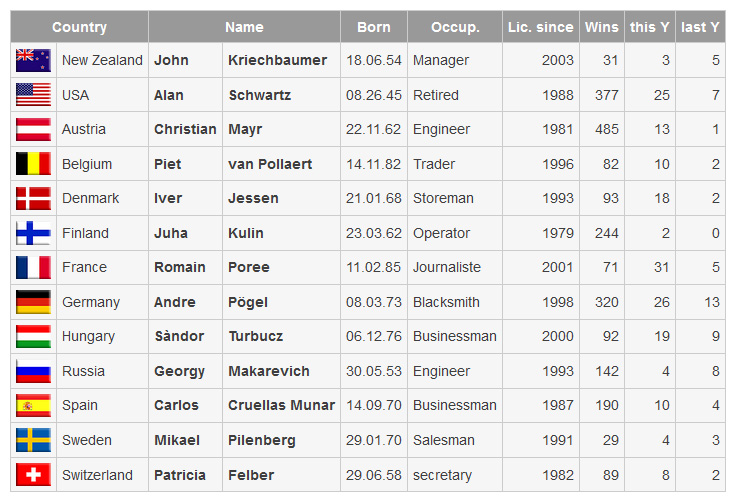Select the Finland flag icon
The width and height of the screenshot is (736, 502).
click(33, 233)
